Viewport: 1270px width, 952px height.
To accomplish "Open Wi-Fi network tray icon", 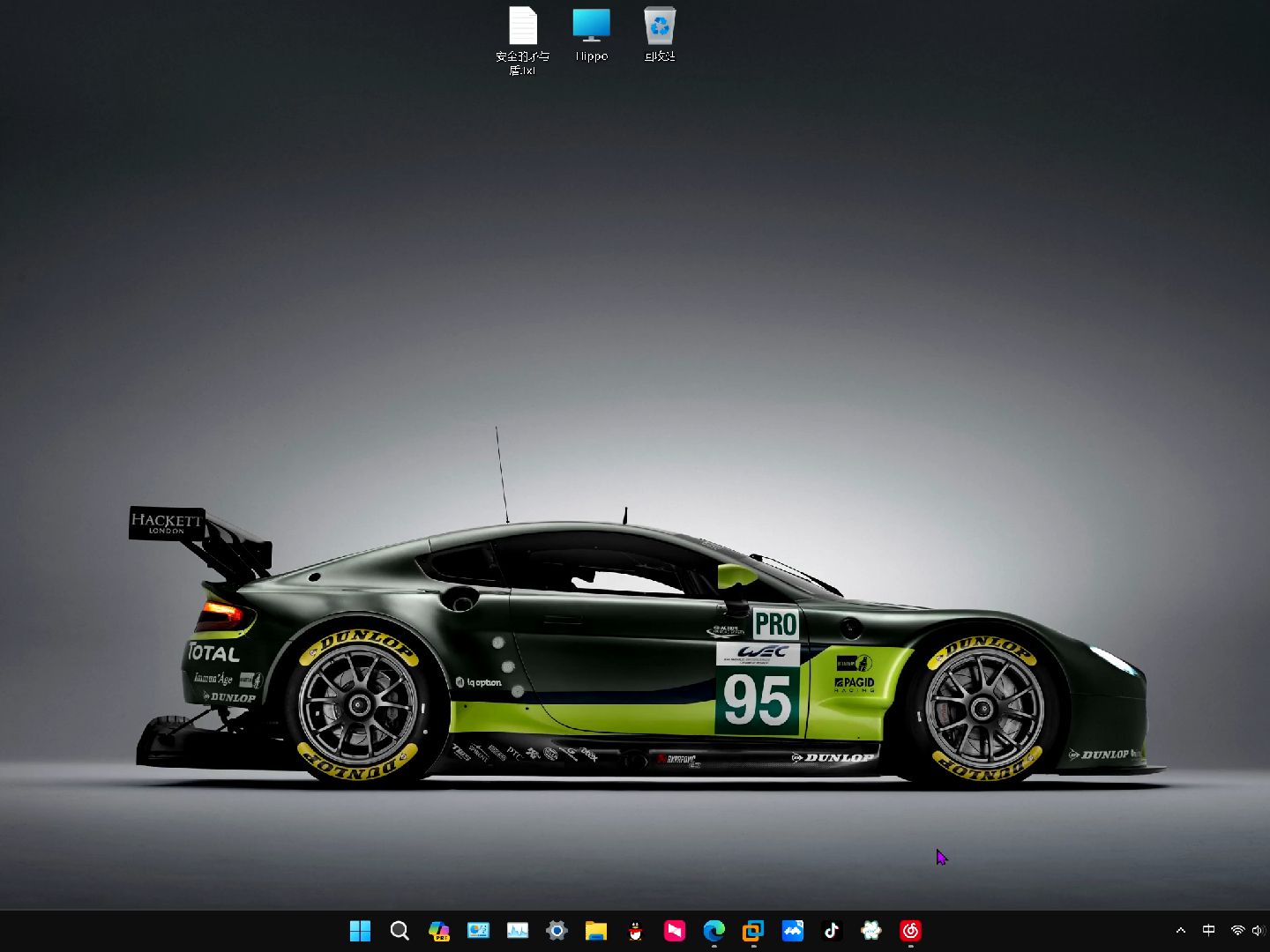I will (1237, 931).
